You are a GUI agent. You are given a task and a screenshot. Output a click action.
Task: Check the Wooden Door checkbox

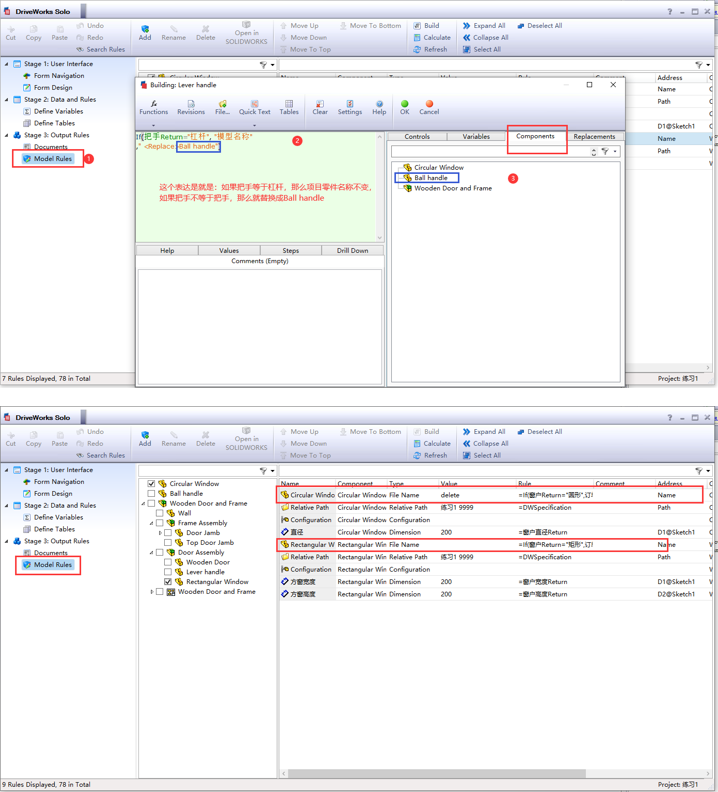[x=168, y=562]
